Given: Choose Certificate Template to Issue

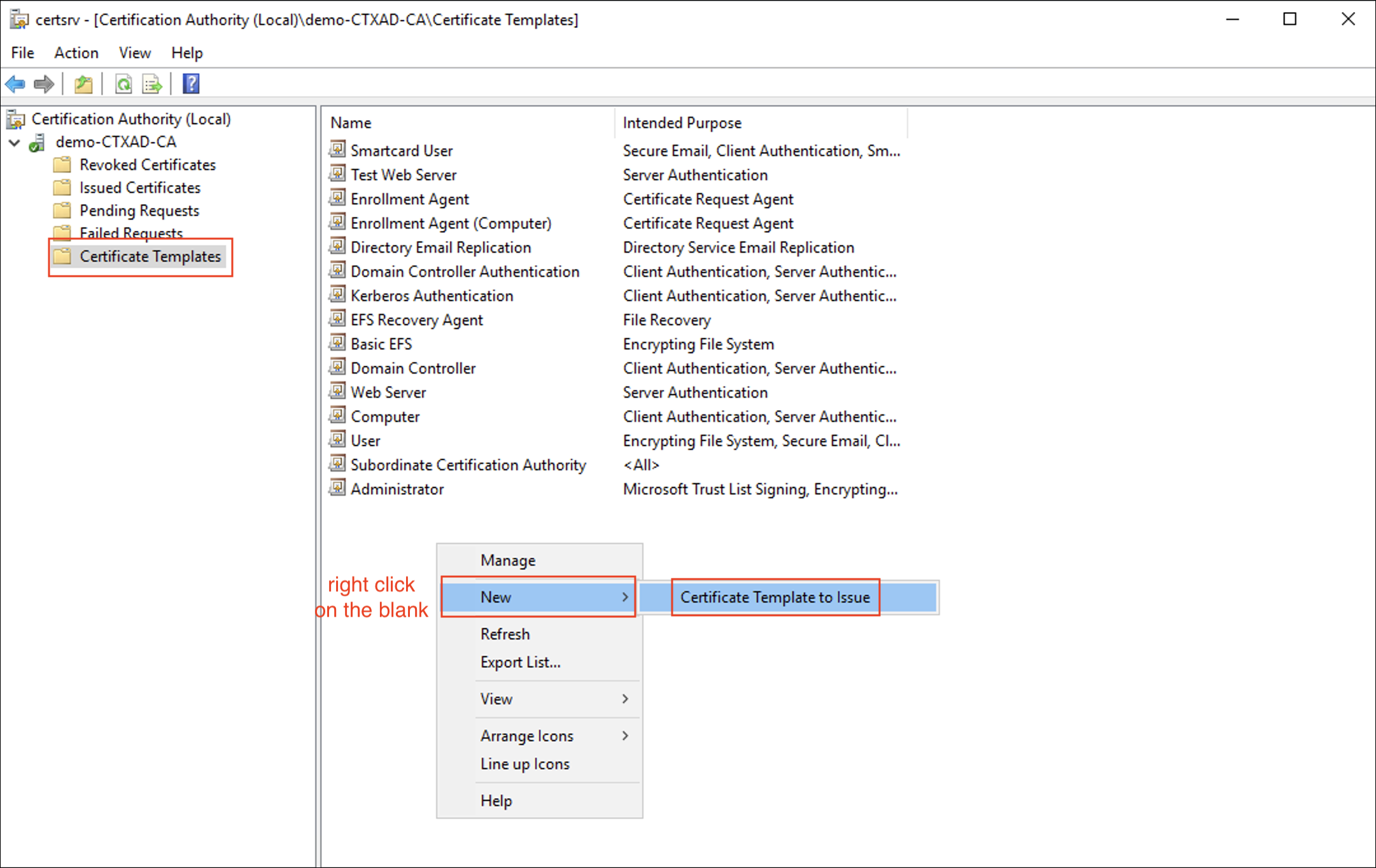Looking at the screenshot, I should coord(775,597).
